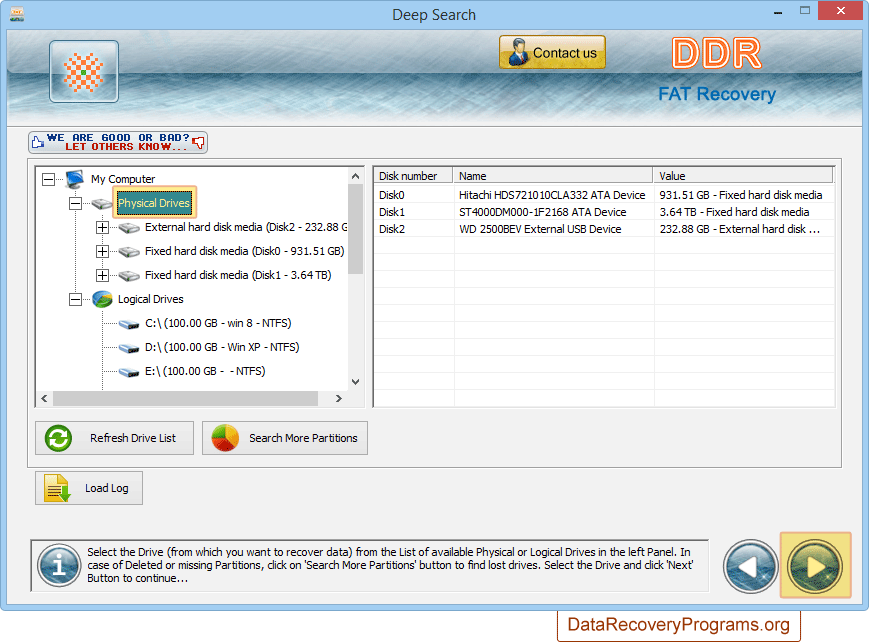Expand Fixed hard disk media Disk1 node
The width and height of the screenshot is (869, 642).
pos(102,275)
